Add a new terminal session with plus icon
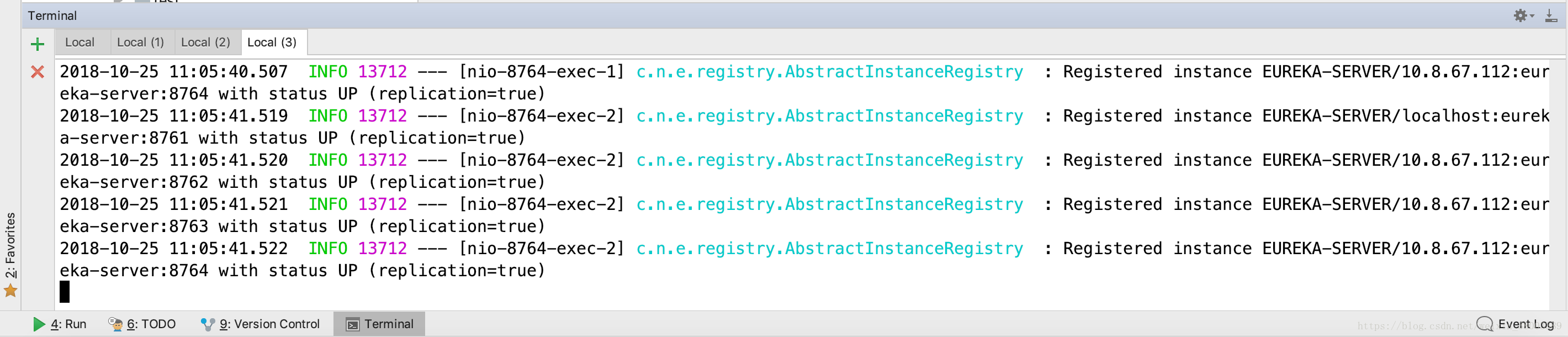 point(37,44)
